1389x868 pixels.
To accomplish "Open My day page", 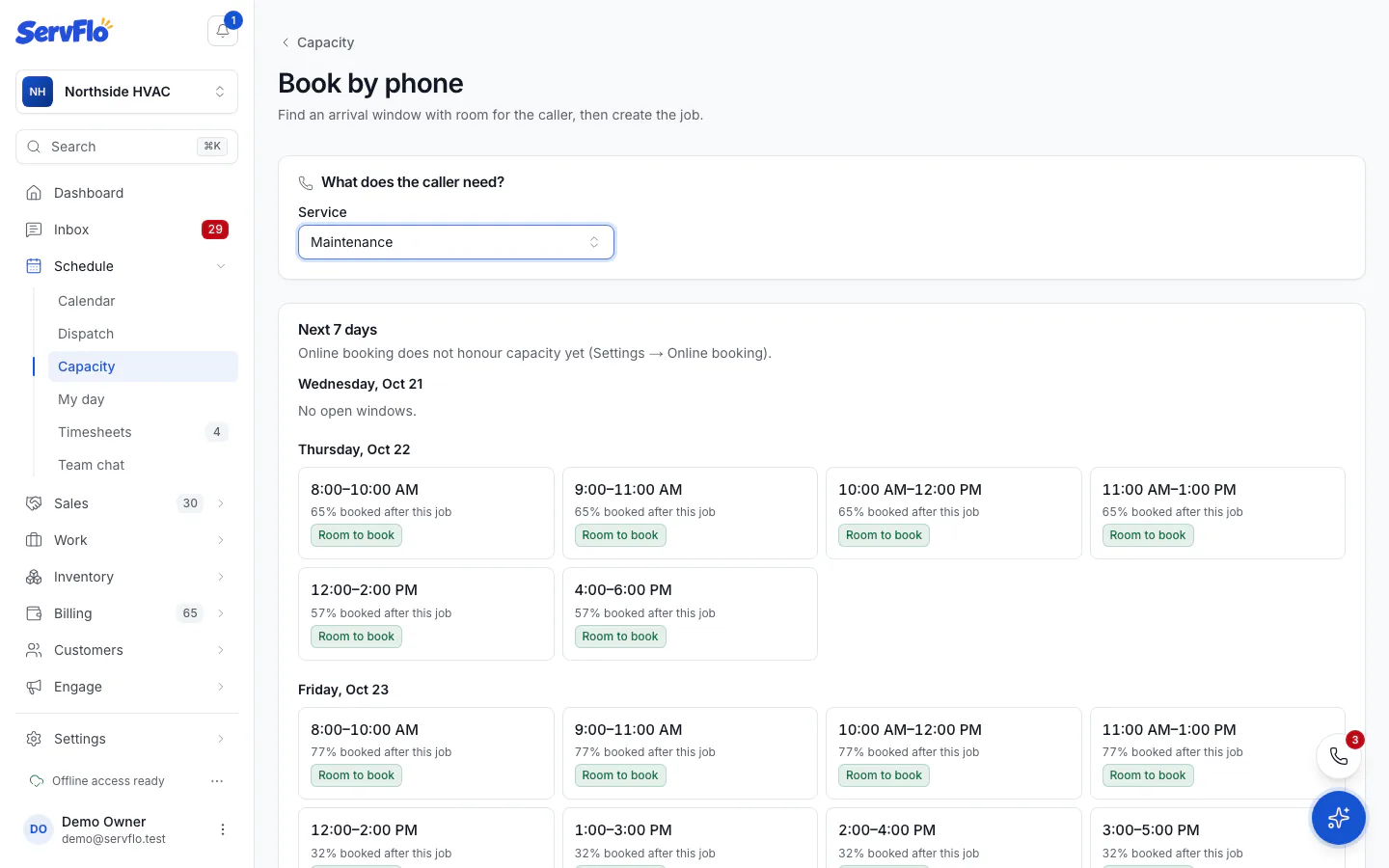I will click(x=143, y=399).
